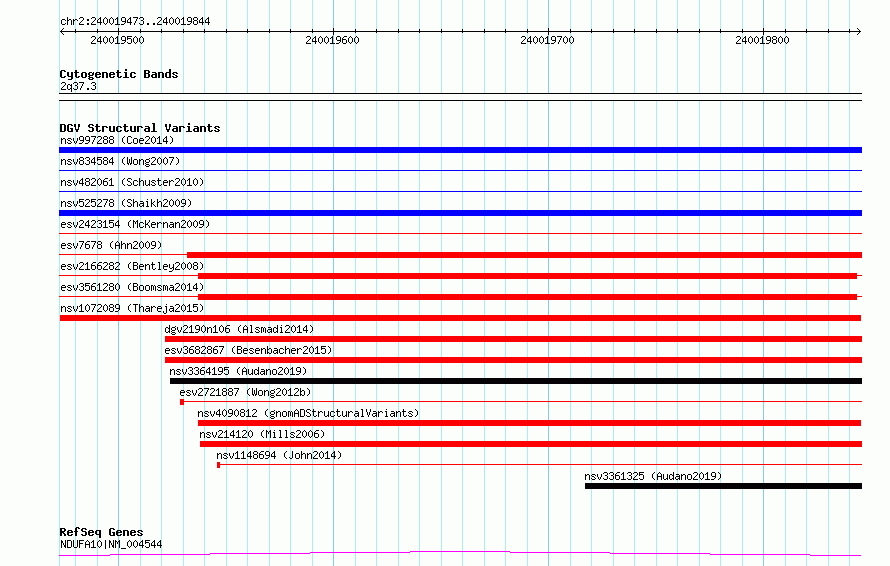Select nsv214120 (Mills2006) variant label
The width and height of the screenshot is (890, 566).
(x=262, y=434)
